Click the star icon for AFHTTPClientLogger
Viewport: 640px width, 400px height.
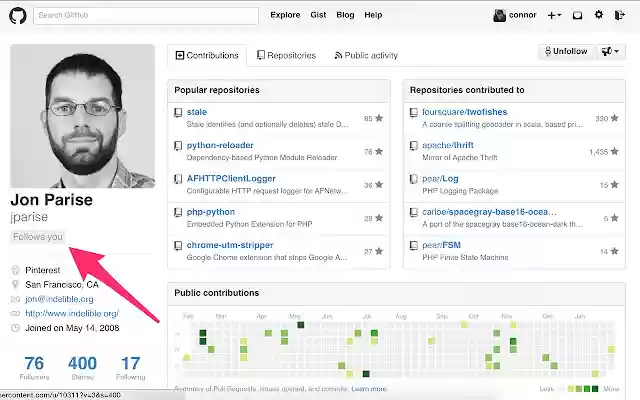tap(379, 185)
